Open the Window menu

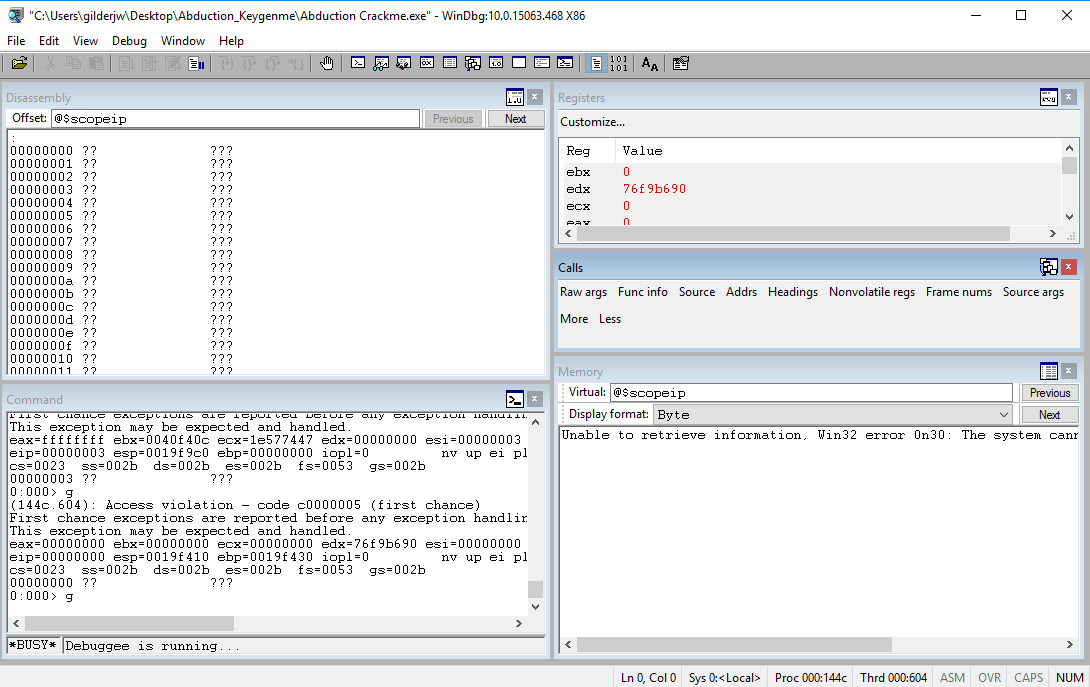183,41
